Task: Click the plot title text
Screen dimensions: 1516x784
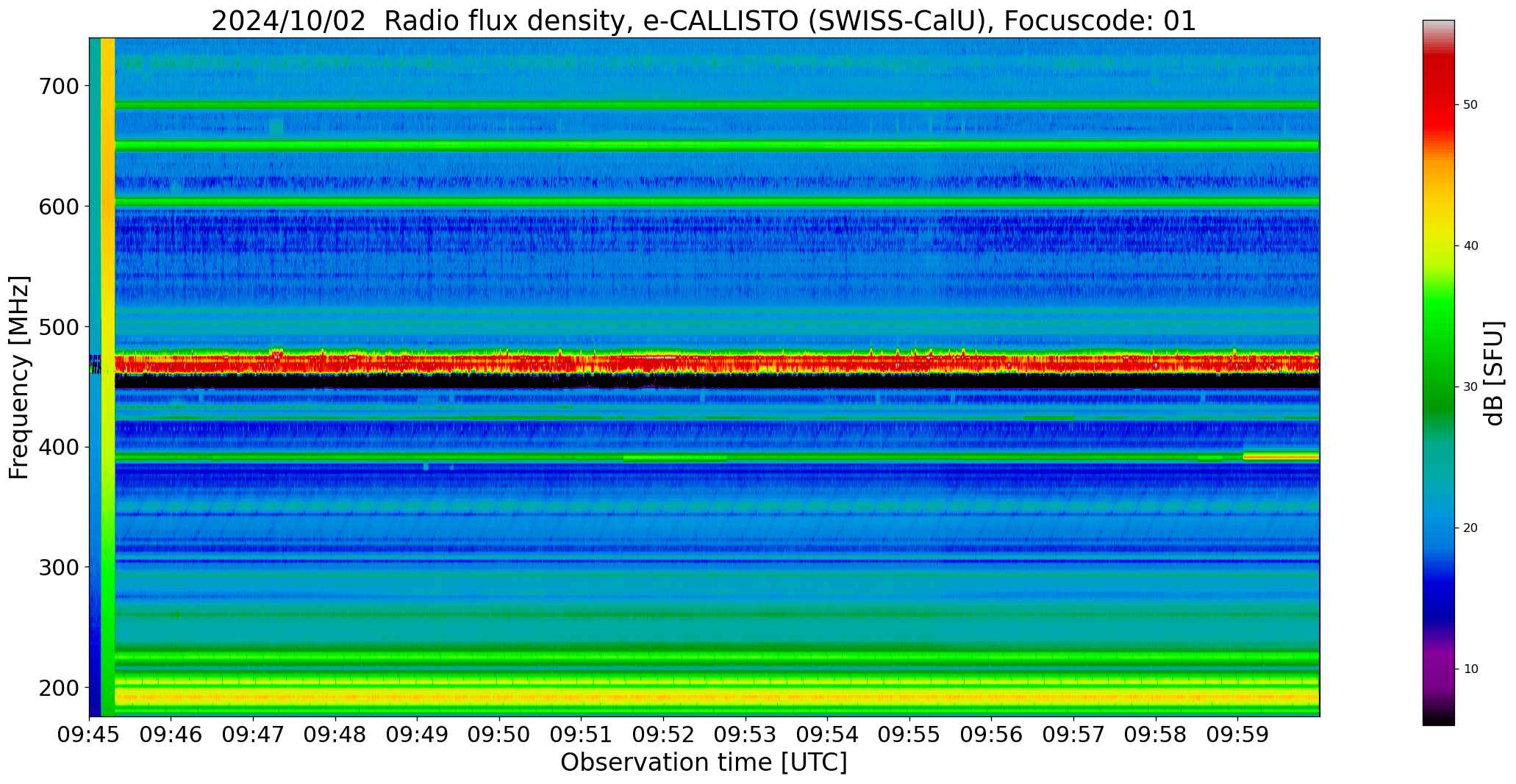Action: pos(704,21)
